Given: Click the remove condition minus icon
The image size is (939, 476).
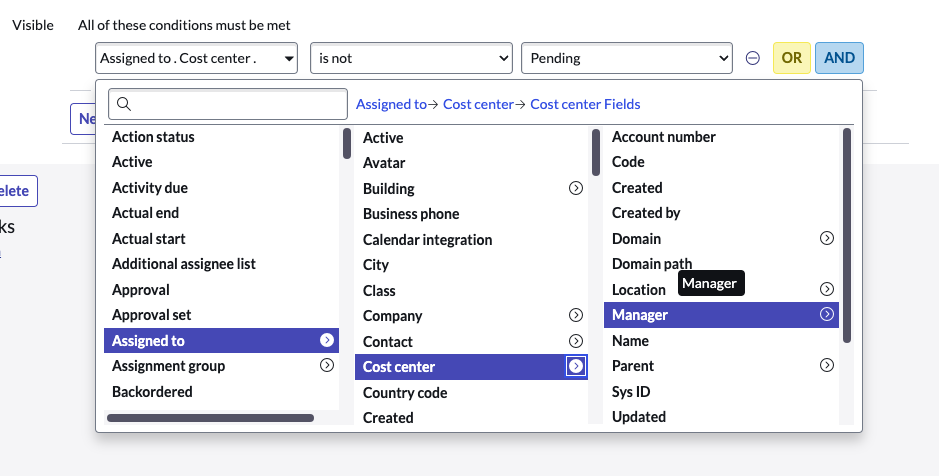Looking at the screenshot, I should pyautogui.click(x=753, y=58).
